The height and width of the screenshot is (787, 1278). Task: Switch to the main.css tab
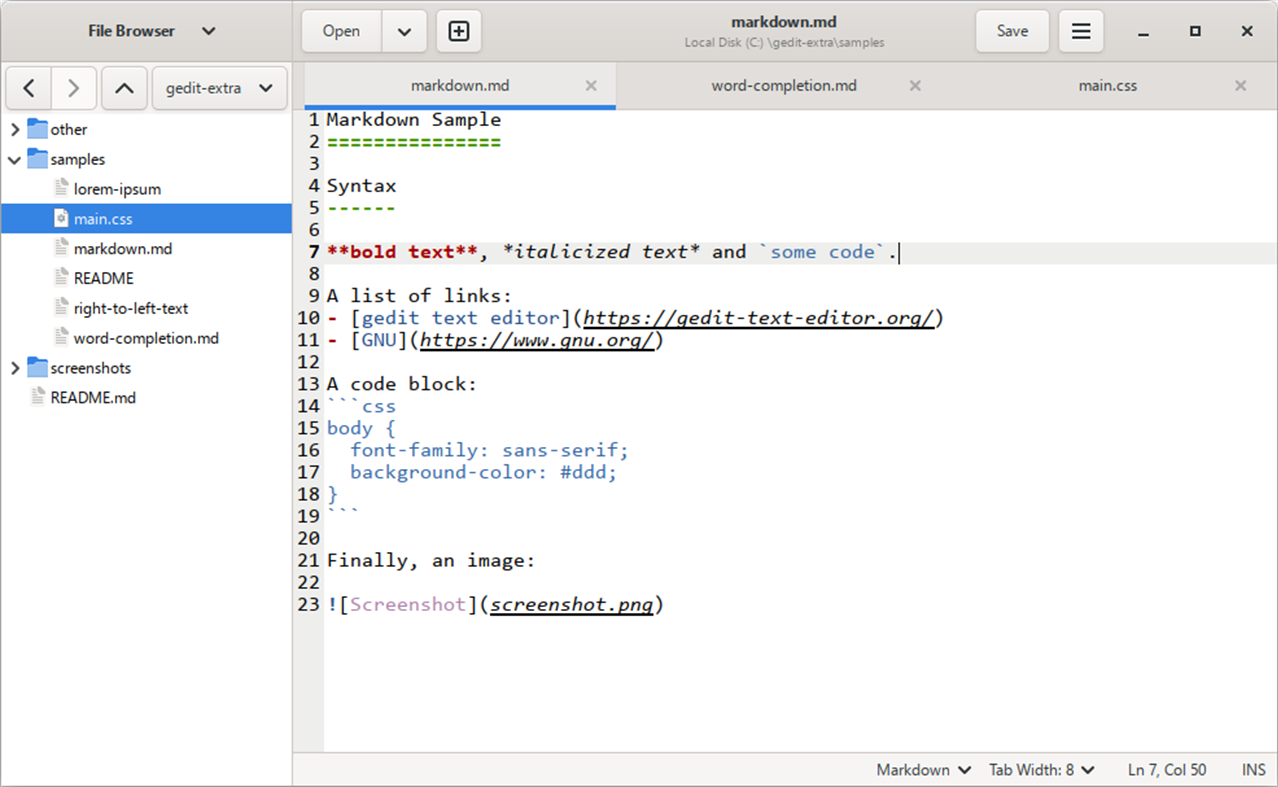pyautogui.click(x=1107, y=86)
